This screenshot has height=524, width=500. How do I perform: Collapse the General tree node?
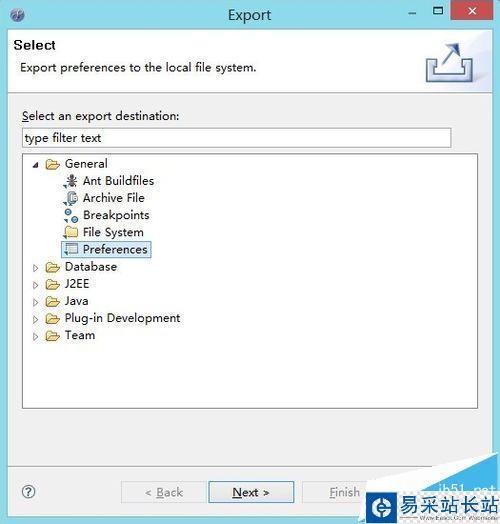pyautogui.click(x=35, y=165)
